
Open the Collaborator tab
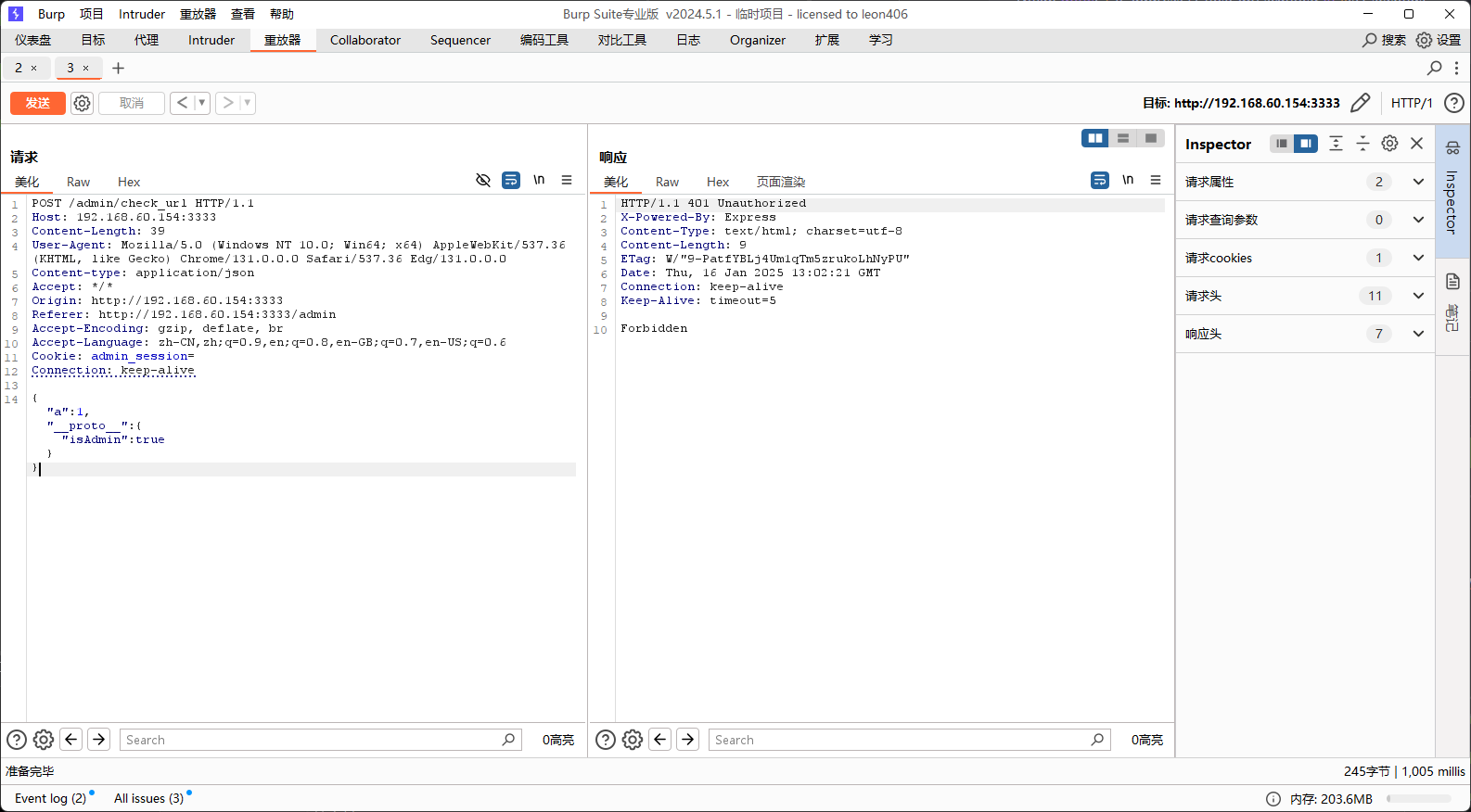tap(365, 40)
